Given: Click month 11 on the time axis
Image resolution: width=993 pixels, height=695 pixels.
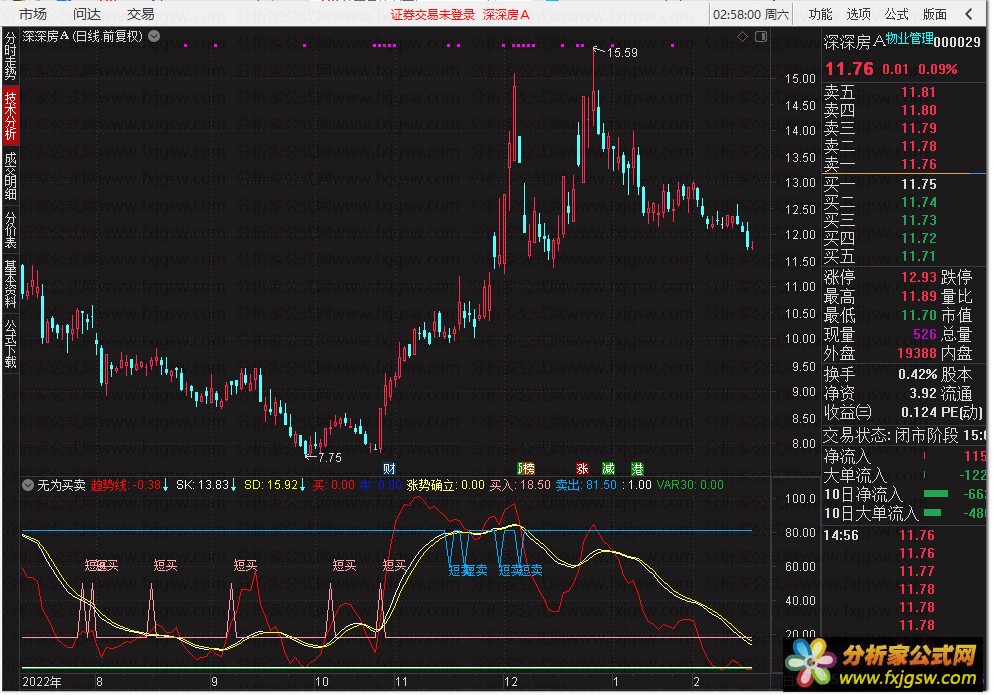Looking at the screenshot, I should pos(401,682).
